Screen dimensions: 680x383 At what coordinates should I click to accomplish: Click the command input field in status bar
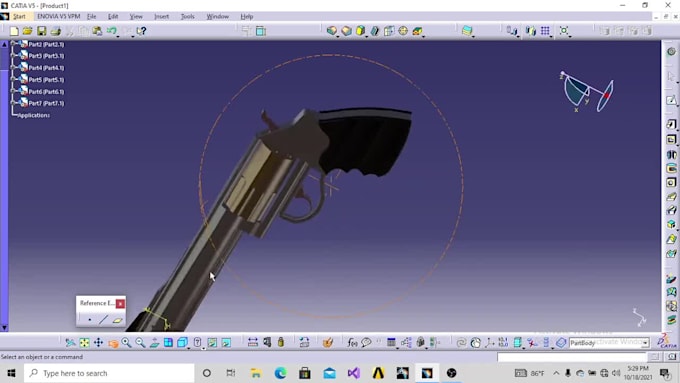point(572,357)
